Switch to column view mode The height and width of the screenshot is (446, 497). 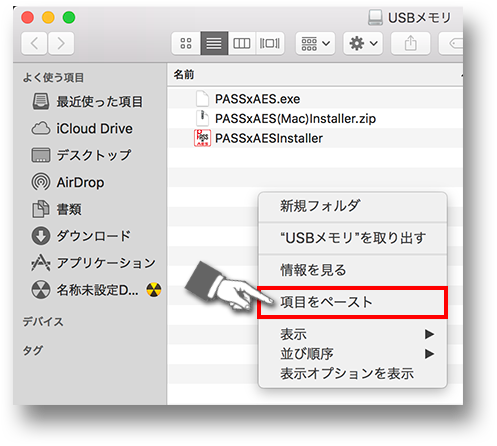click(x=242, y=43)
